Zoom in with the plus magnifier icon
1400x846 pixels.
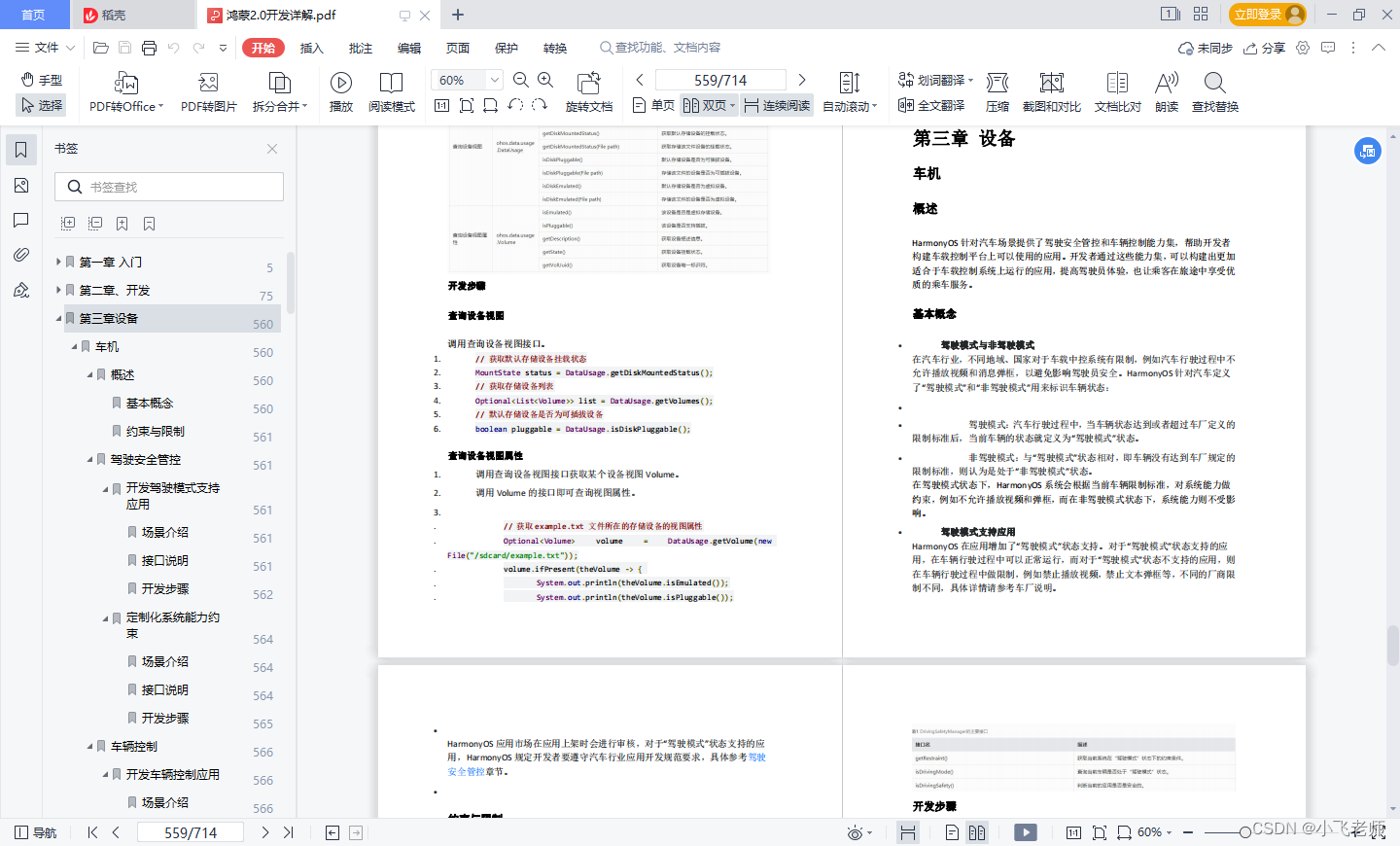pos(545,80)
